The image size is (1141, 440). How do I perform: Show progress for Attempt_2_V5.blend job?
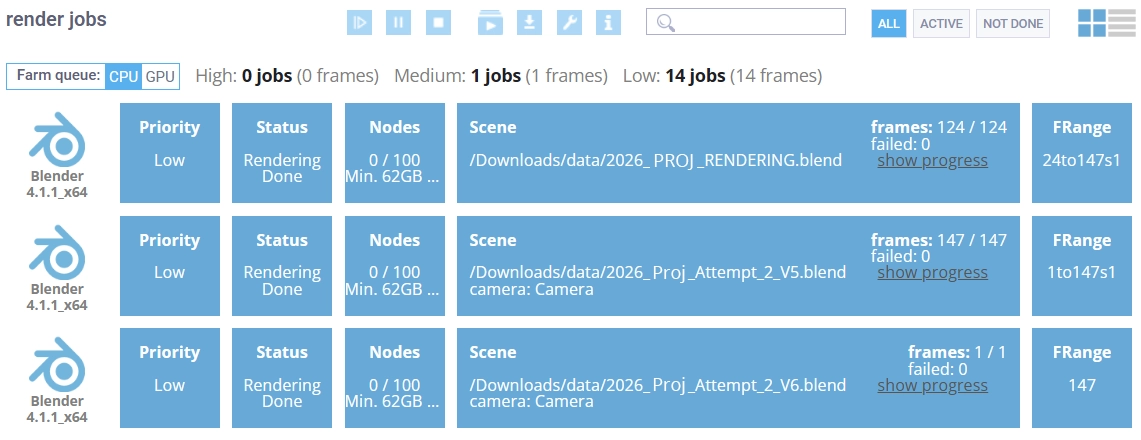(932, 273)
